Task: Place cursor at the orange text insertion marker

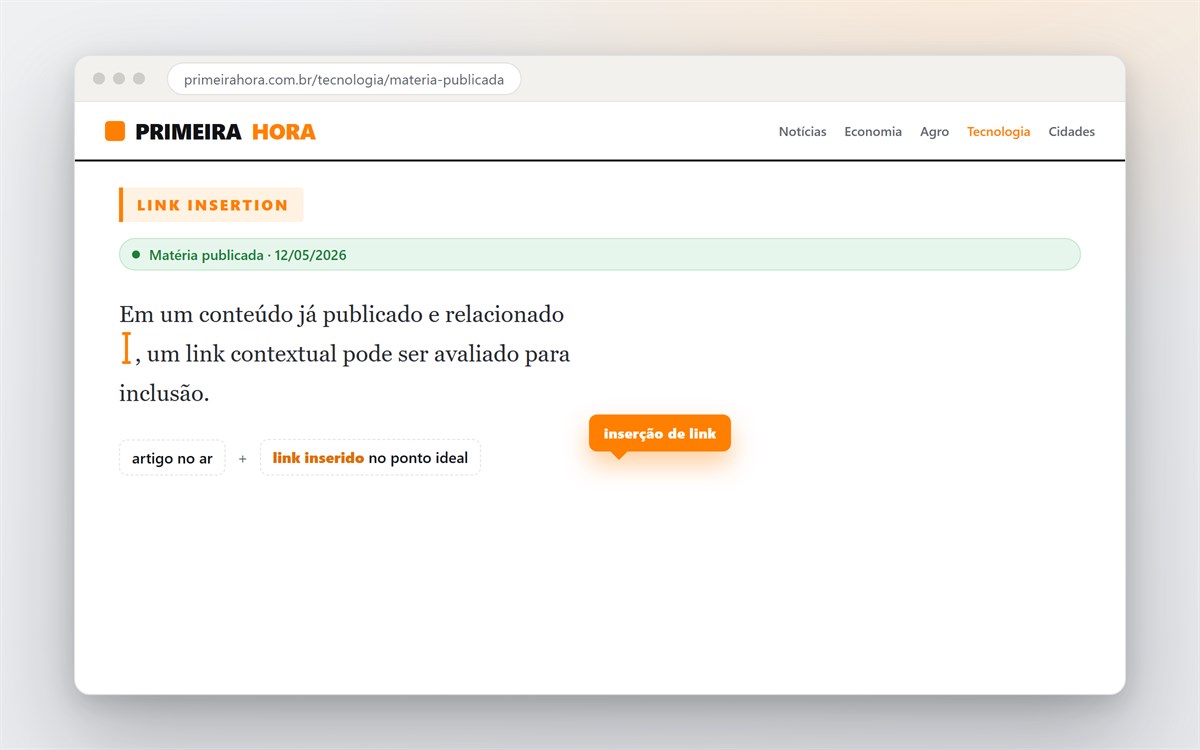Action: coord(127,349)
